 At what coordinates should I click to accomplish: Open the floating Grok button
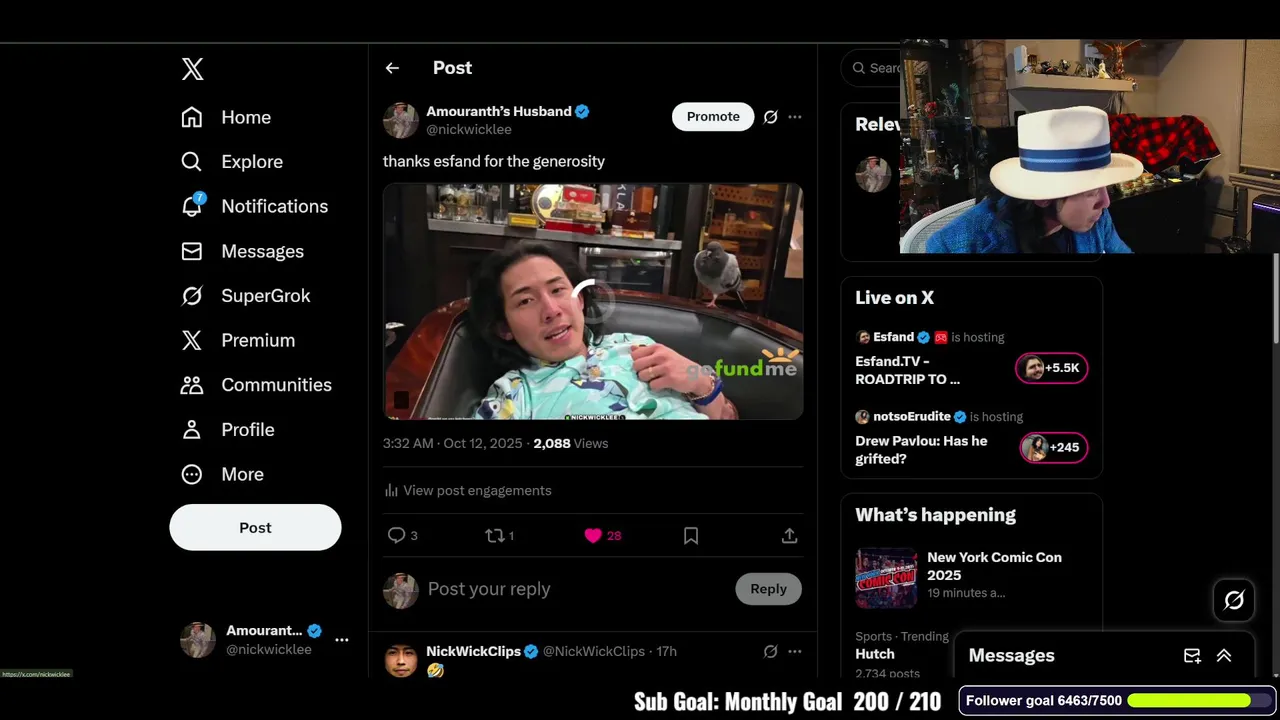1234,600
